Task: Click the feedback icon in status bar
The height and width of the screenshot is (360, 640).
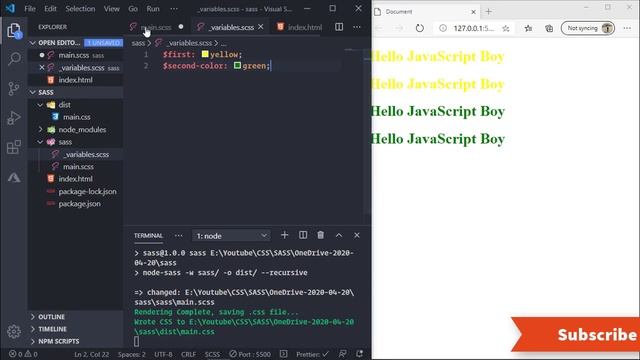Action: (342, 354)
